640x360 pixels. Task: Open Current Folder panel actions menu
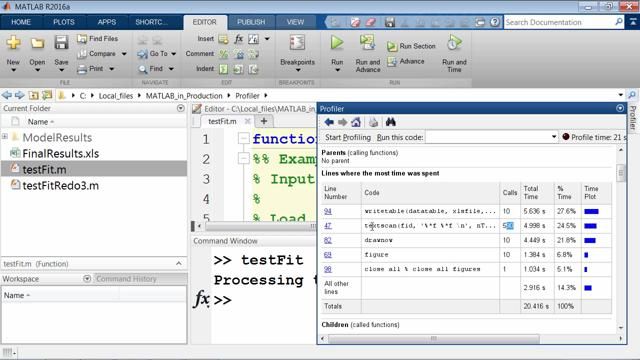[181, 108]
